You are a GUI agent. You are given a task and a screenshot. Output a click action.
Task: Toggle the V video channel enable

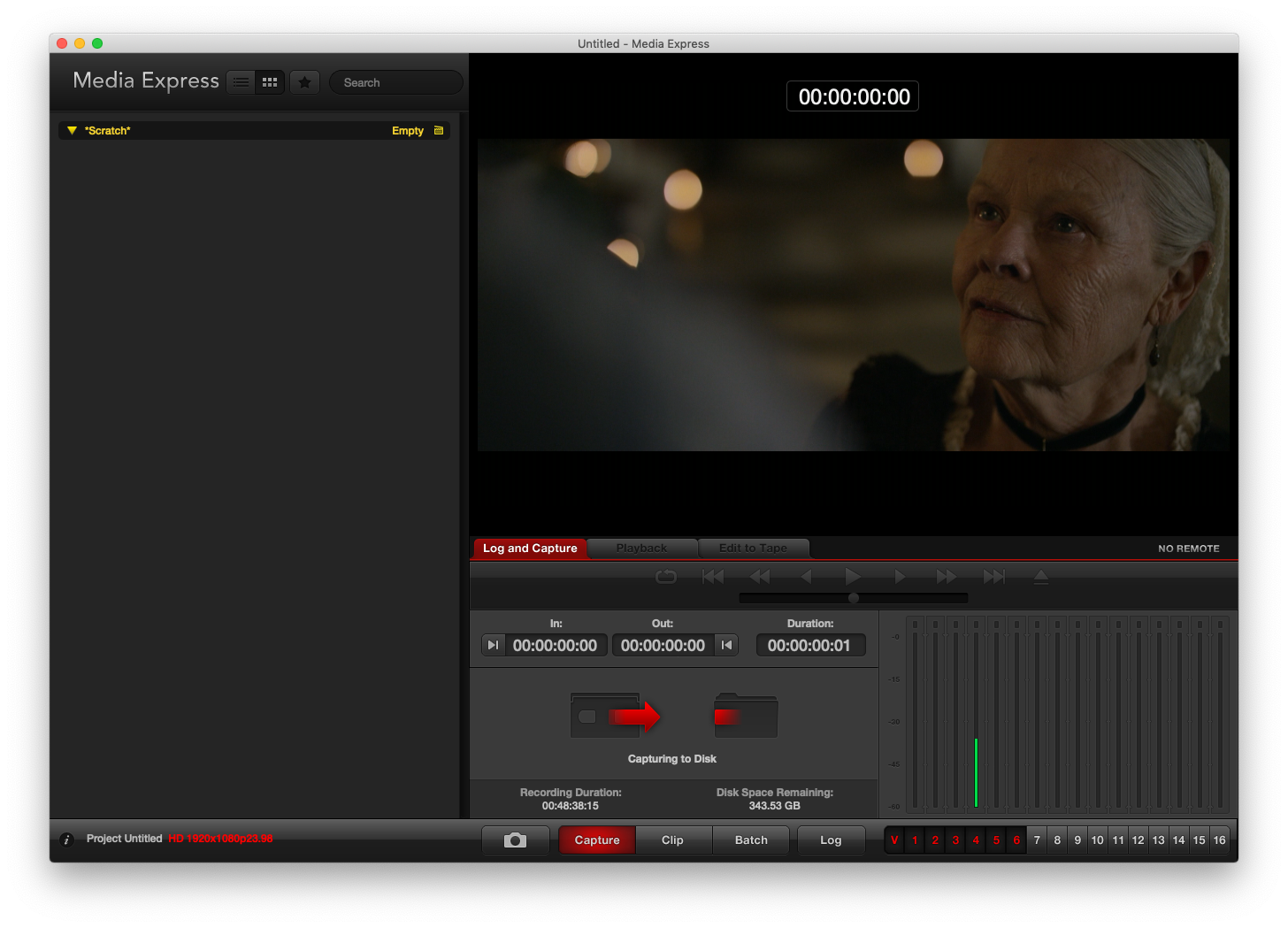[x=894, y=840]
